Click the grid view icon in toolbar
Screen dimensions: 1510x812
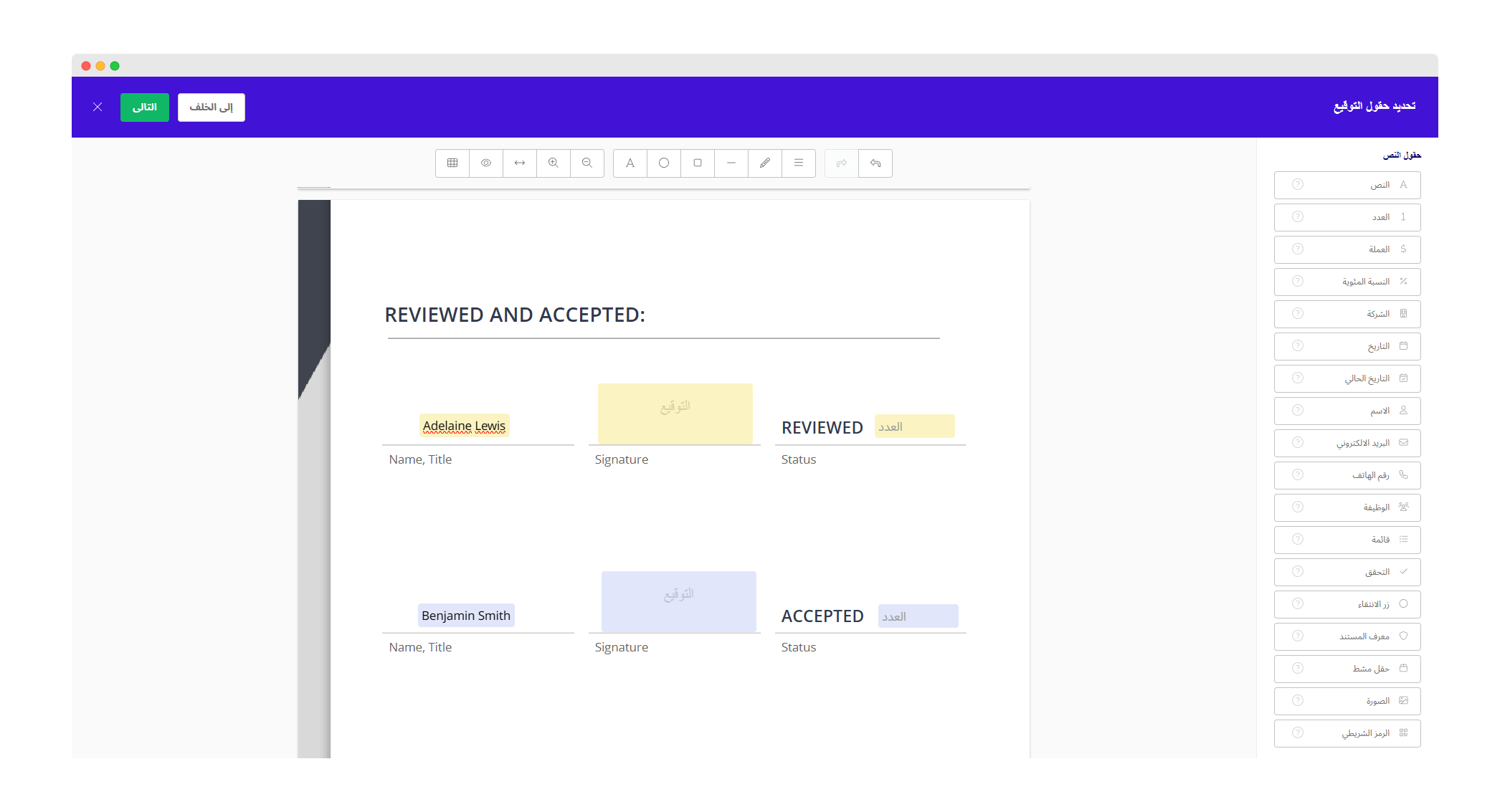(x=452, y=163)
